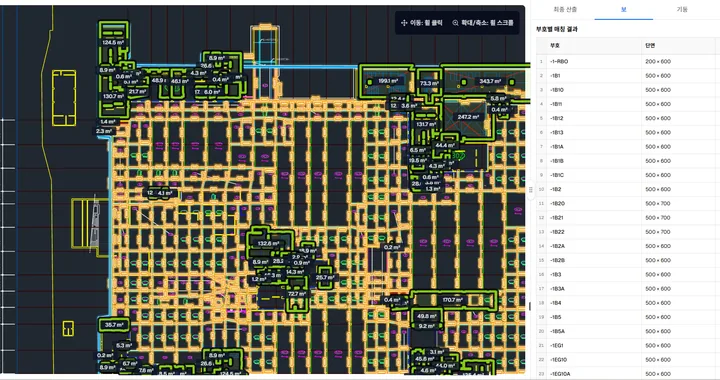
Task: Click the 35.7 m² area label
Action: [114, 325]
